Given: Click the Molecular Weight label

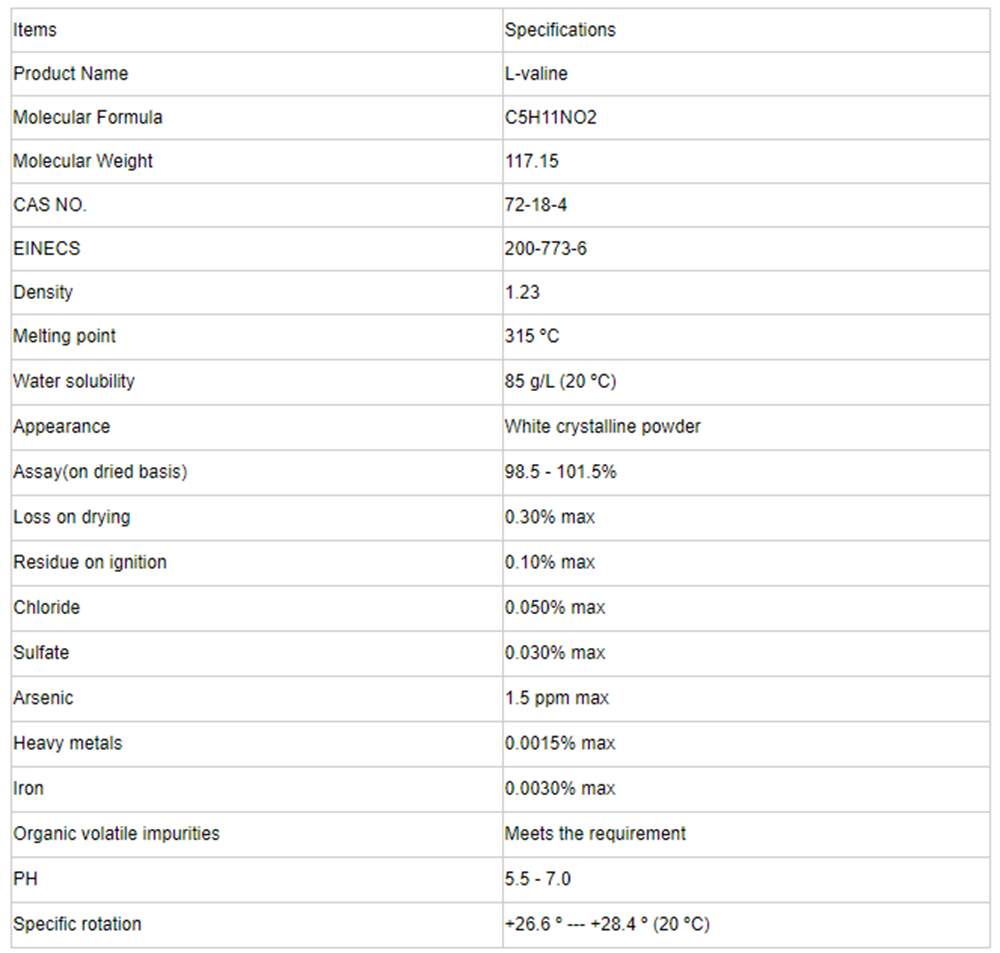Looking at the screenshot, I should (x=83, y=161).
